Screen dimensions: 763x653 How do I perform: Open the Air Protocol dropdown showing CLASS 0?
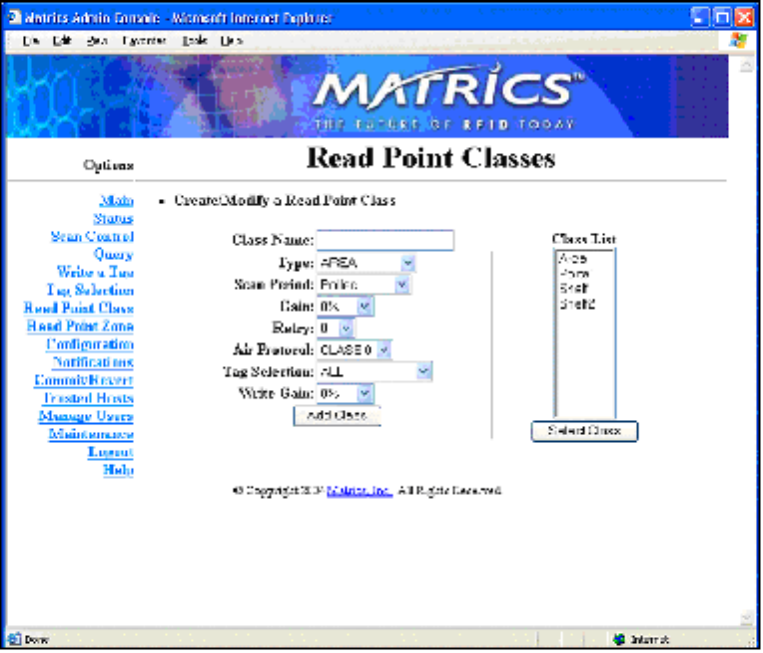point(354,350)
